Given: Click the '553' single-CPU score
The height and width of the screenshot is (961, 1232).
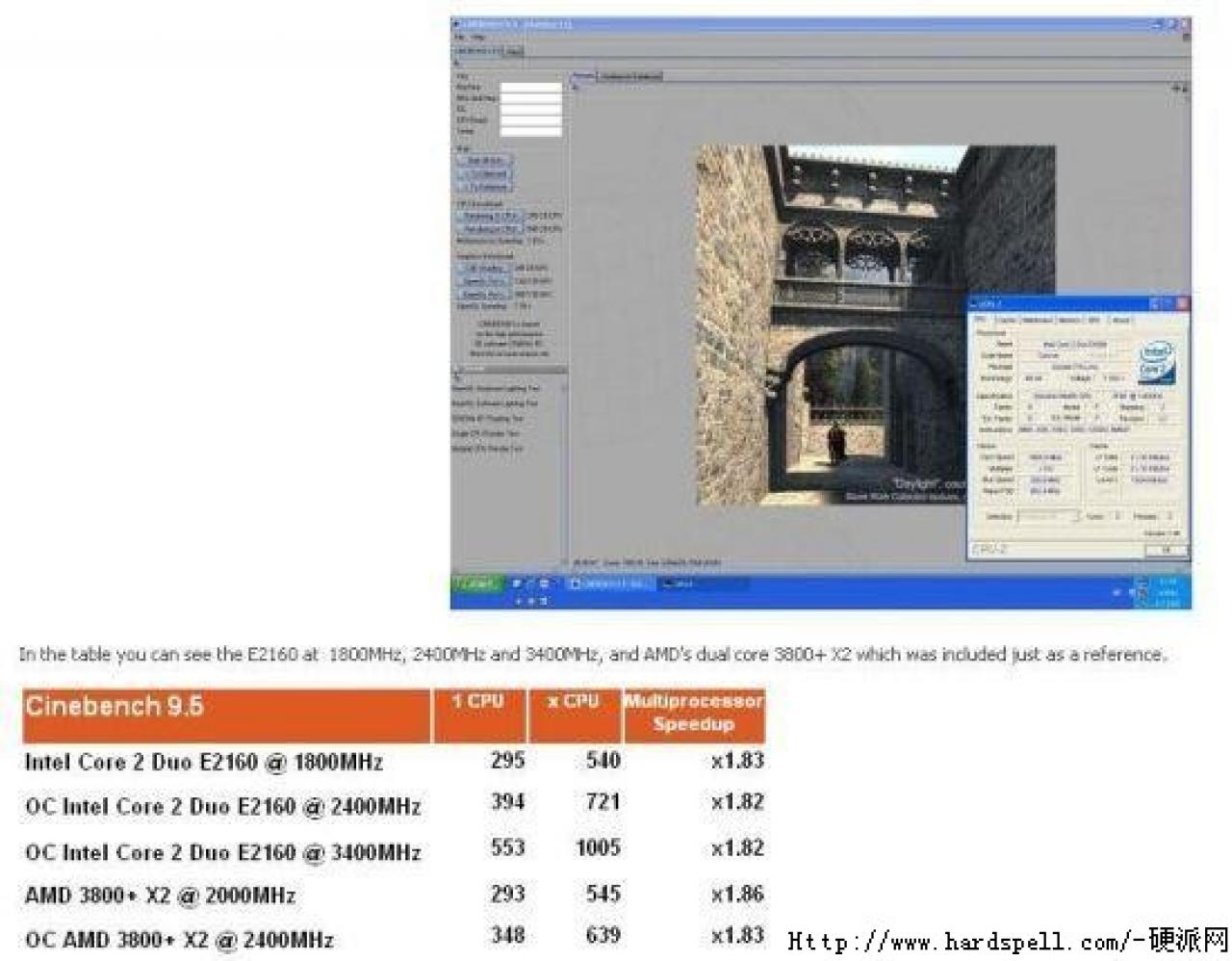Looking at the screenshot, I should (x=507, y=847).
